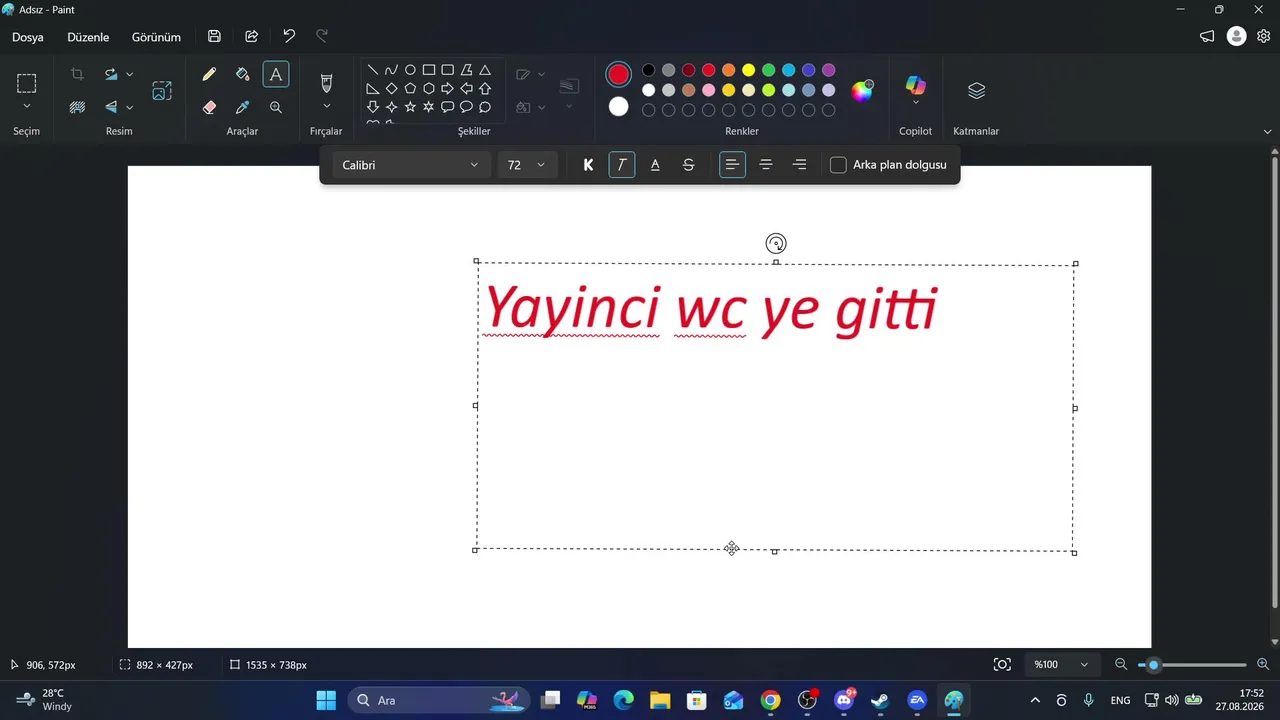Expand the Seçim selection options chevron
The image size is (1280, 720).
coord(27,106)
